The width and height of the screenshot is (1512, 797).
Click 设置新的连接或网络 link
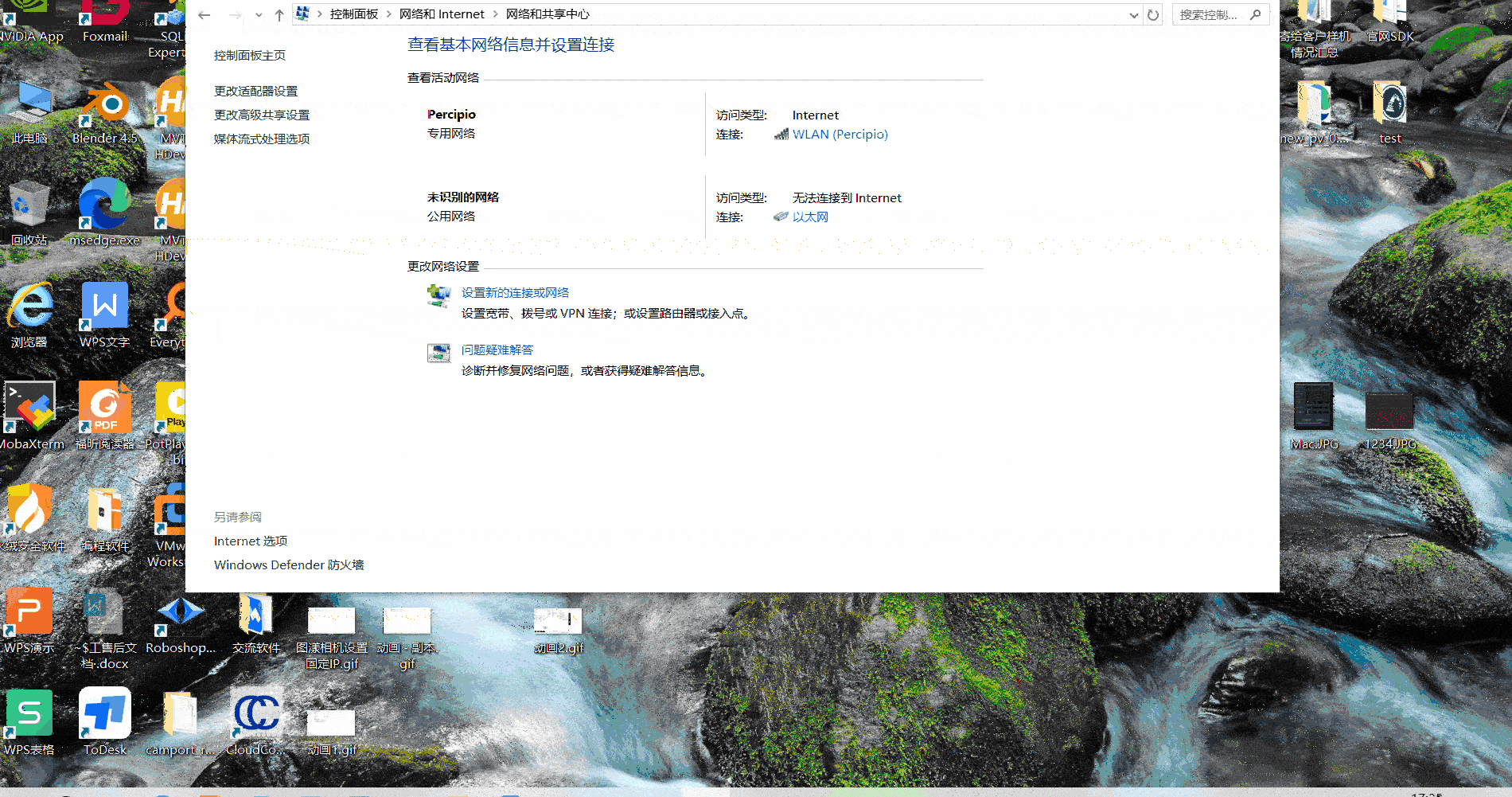[514, 292]
